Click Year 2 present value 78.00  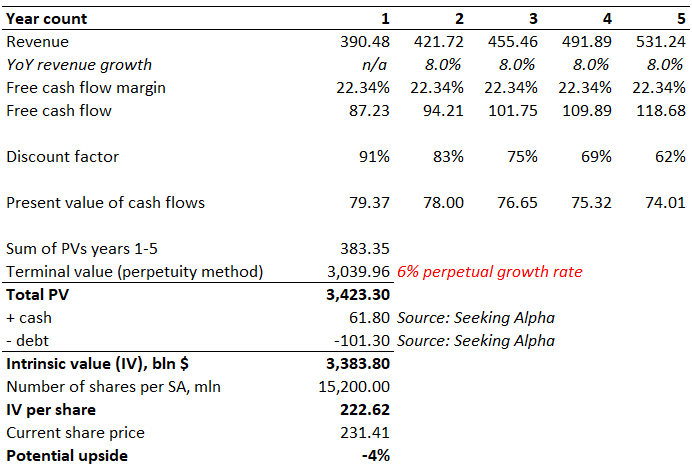pos(444,203)
